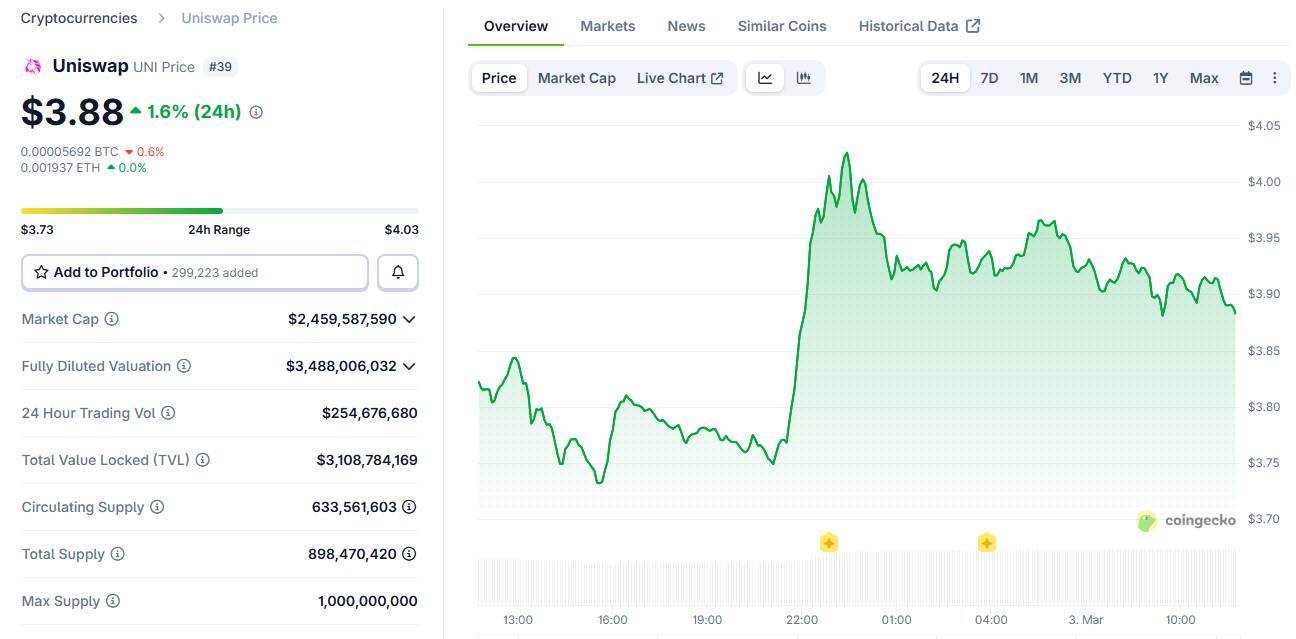Switch to line chart view icon
Image resolution: width=1296 pixels, height=639 pixels.
point(765,78)
